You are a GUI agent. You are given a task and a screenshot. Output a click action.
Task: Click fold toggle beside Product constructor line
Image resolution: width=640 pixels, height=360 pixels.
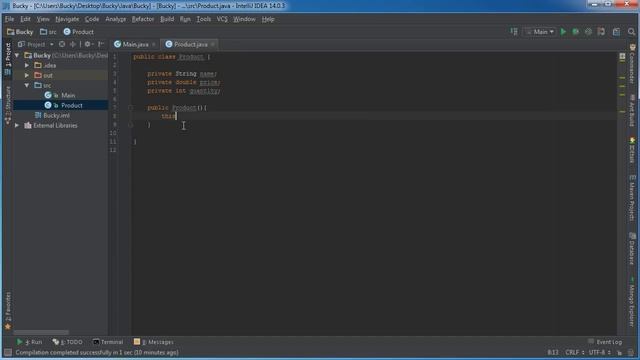pos(131,108)
